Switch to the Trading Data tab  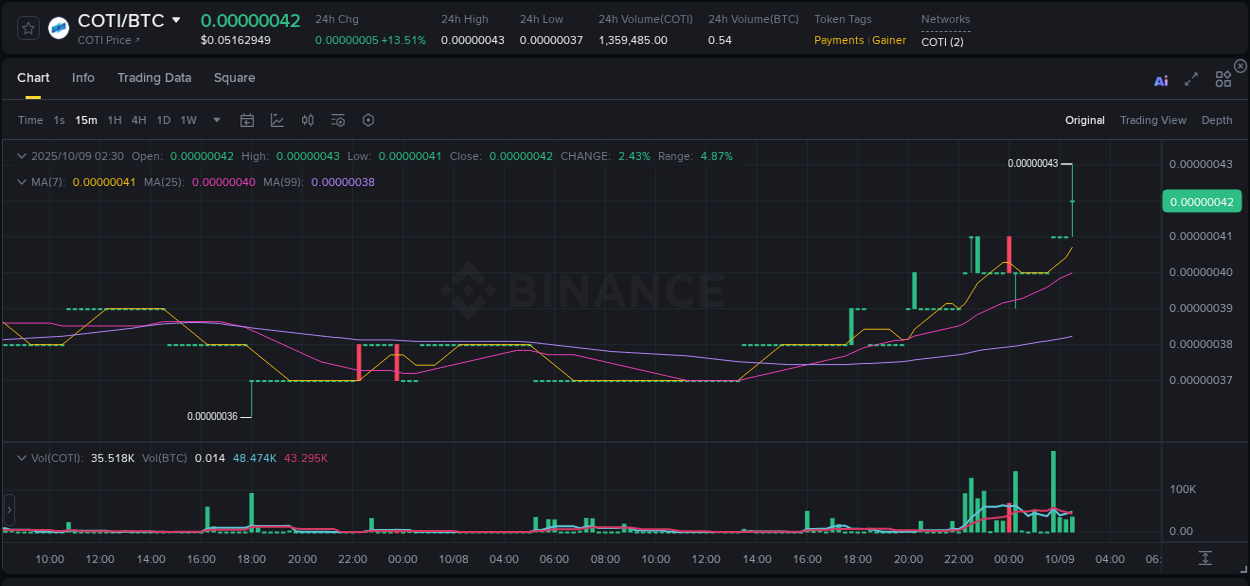click(154, 78)
